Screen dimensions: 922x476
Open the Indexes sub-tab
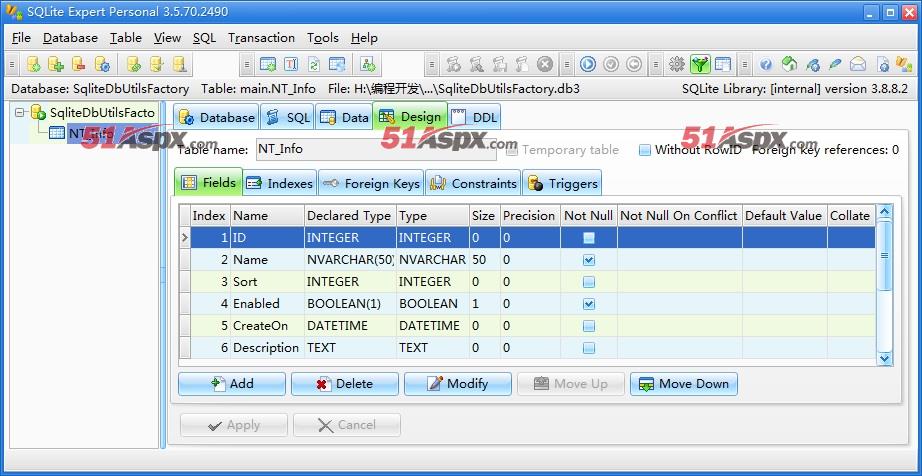click(x=280, y=183)
